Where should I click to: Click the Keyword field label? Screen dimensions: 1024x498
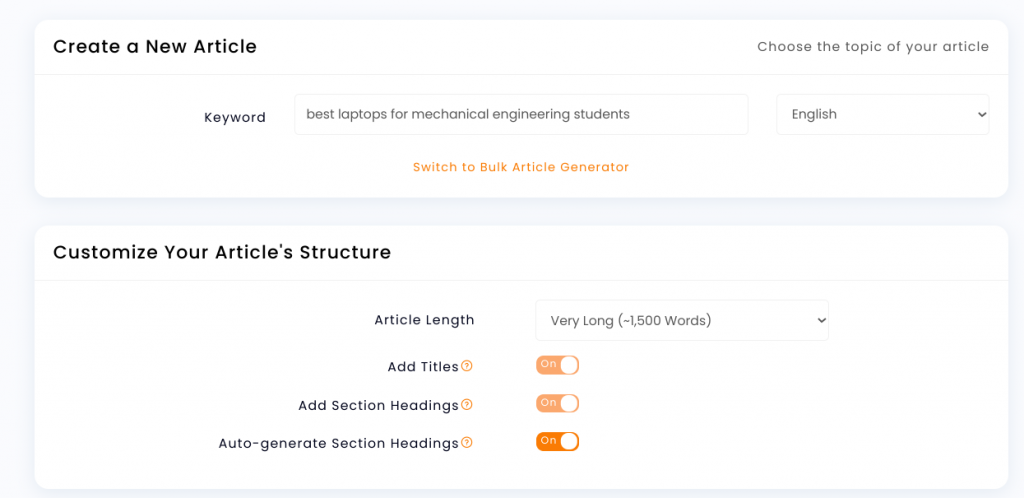tap(235, 117)
